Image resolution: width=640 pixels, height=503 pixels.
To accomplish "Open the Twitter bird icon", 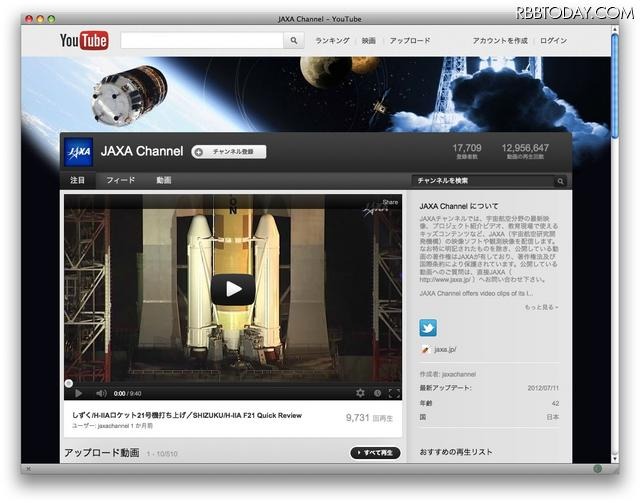I will point(428,327).
